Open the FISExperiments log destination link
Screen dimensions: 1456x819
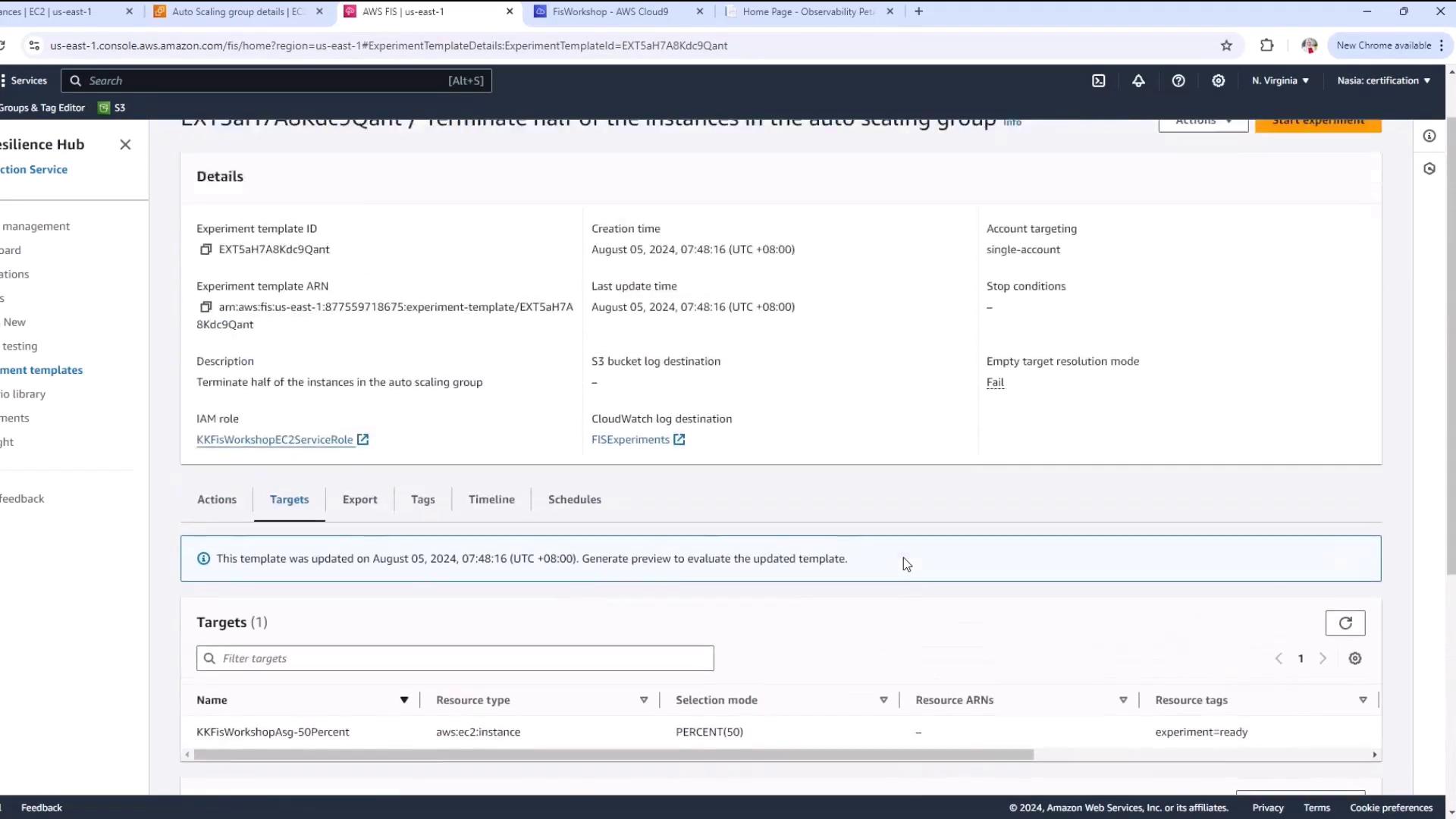630,440
